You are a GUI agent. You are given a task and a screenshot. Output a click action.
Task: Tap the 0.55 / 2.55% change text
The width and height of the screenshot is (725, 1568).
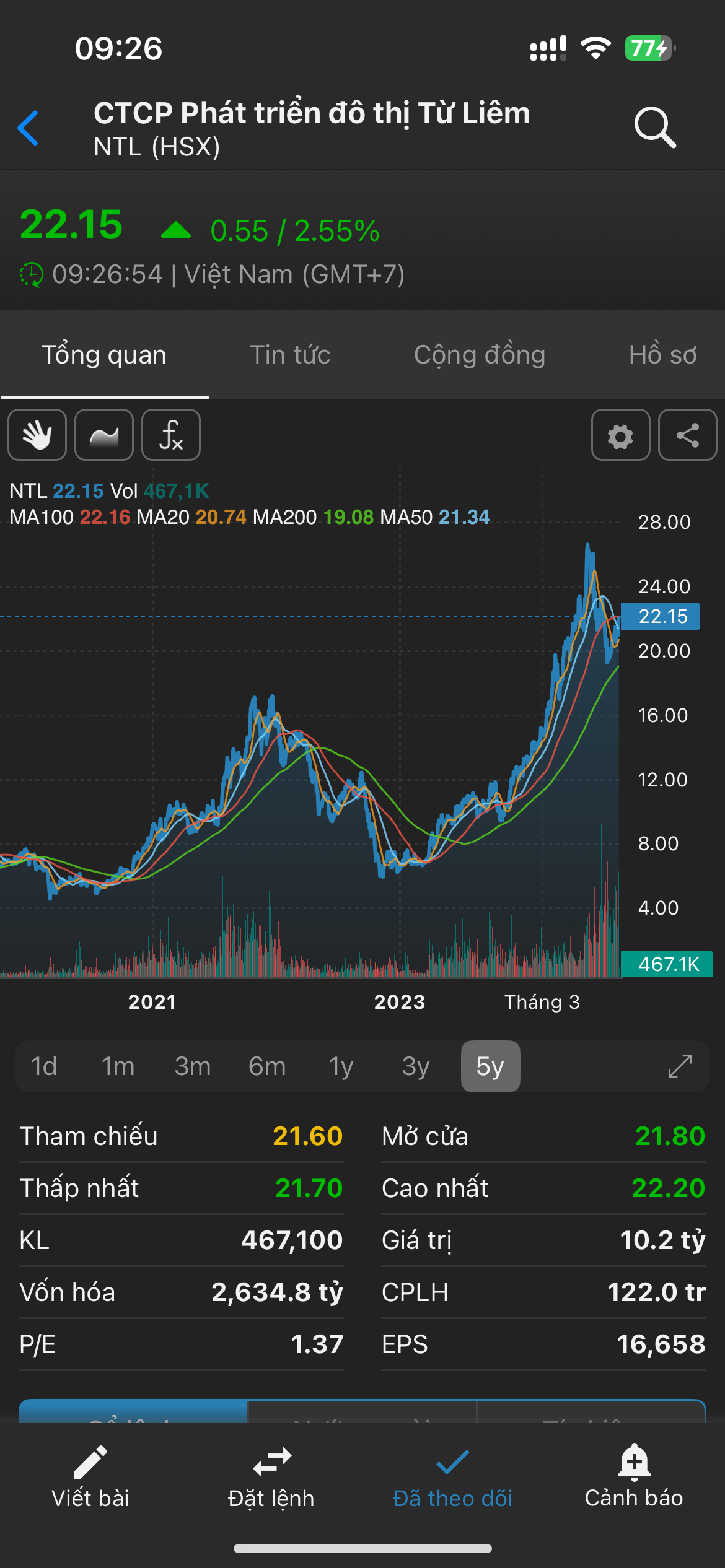tap(295, 231)
